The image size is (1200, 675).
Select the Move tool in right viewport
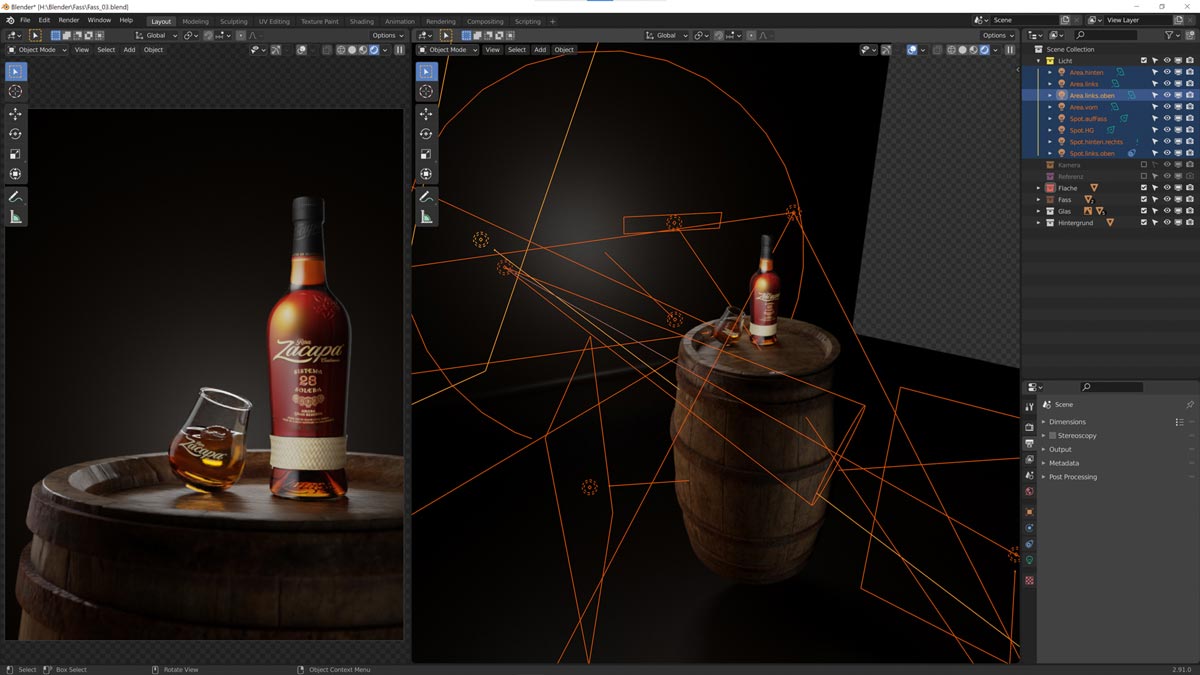pyautogui.click(x=426, y=114)
